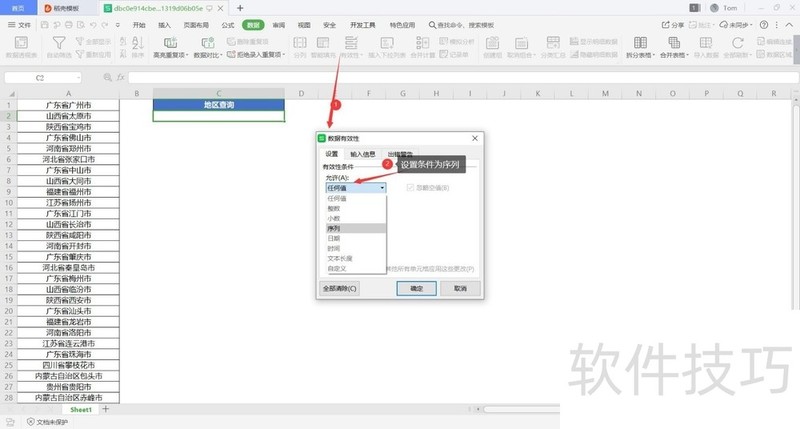This screenshot has width=800, height=429.
Task: Click 隐藏明细数据 hide detail
Action: pos(593,54)
